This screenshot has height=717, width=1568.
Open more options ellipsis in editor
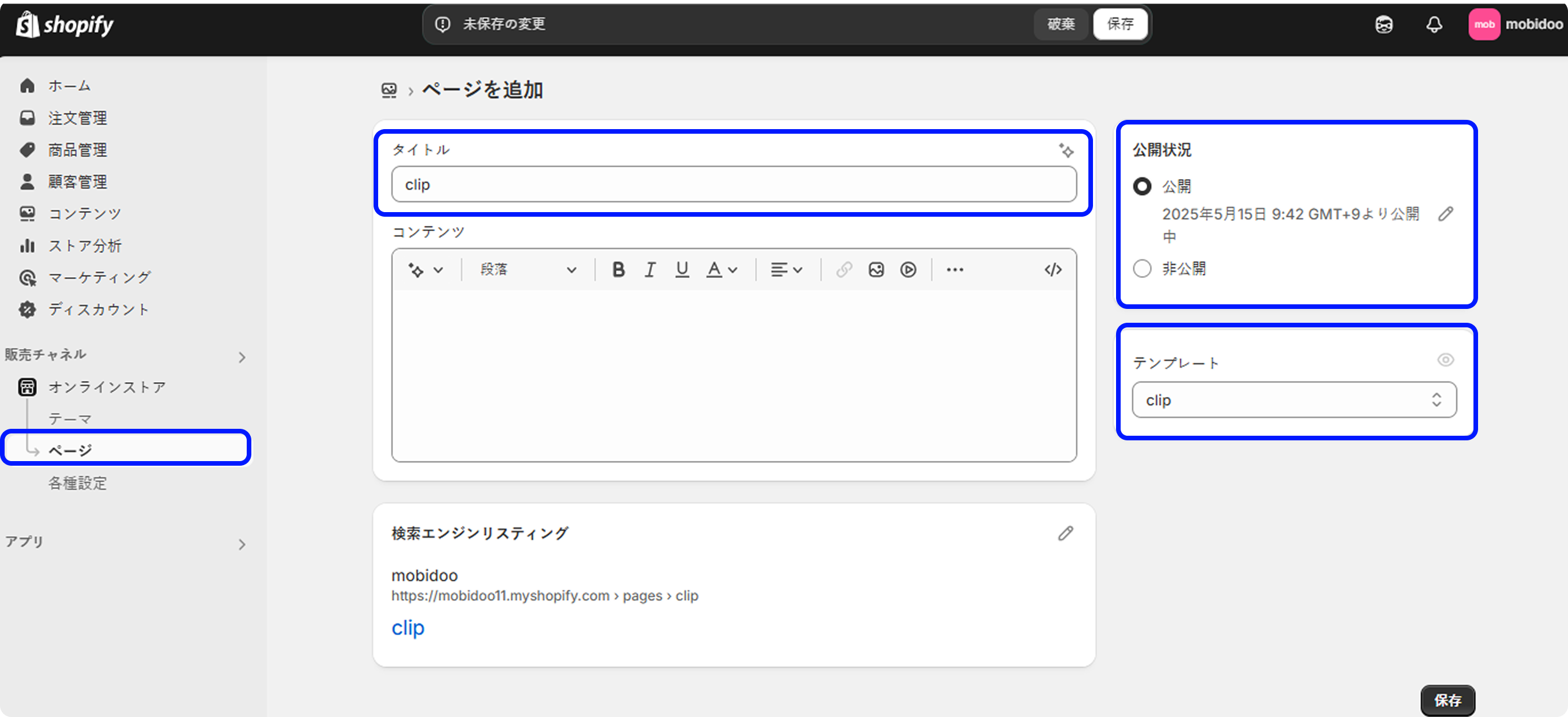click(955, 270)
